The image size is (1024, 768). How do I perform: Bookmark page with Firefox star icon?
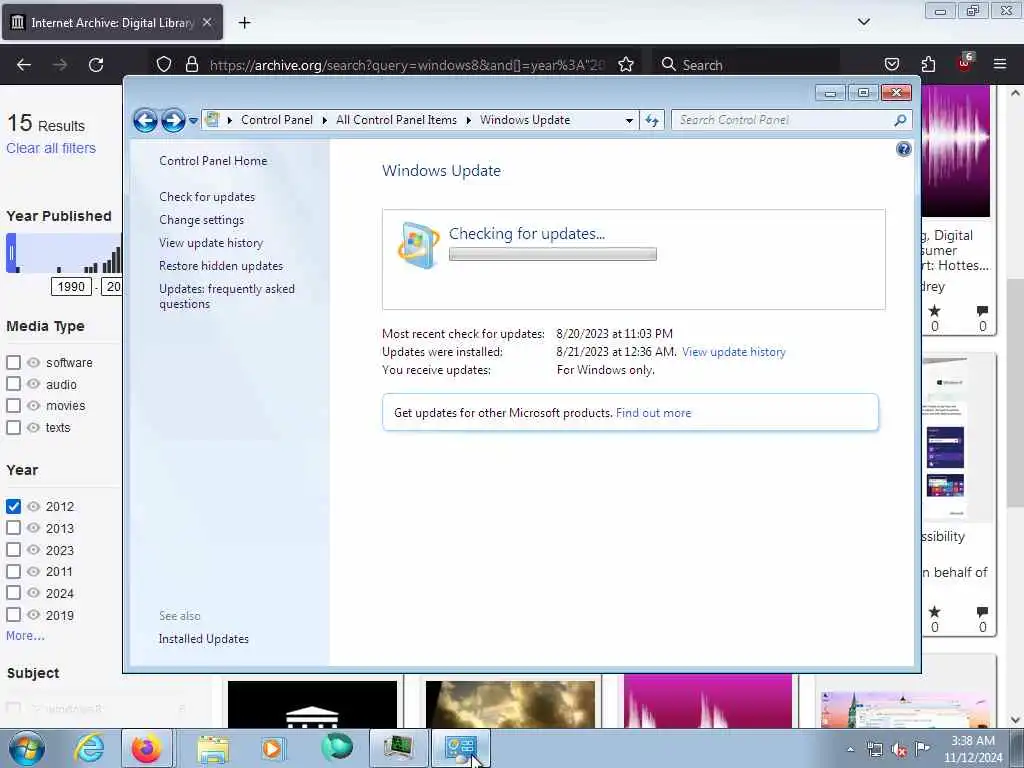click(626, 65)
